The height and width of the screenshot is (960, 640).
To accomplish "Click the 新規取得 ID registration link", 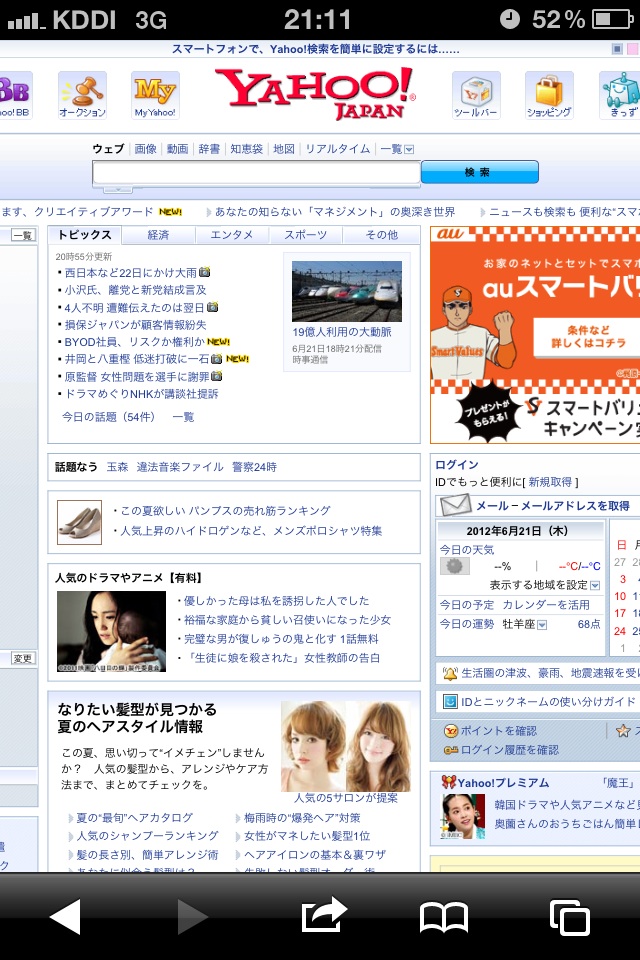I will coord(550,482).
